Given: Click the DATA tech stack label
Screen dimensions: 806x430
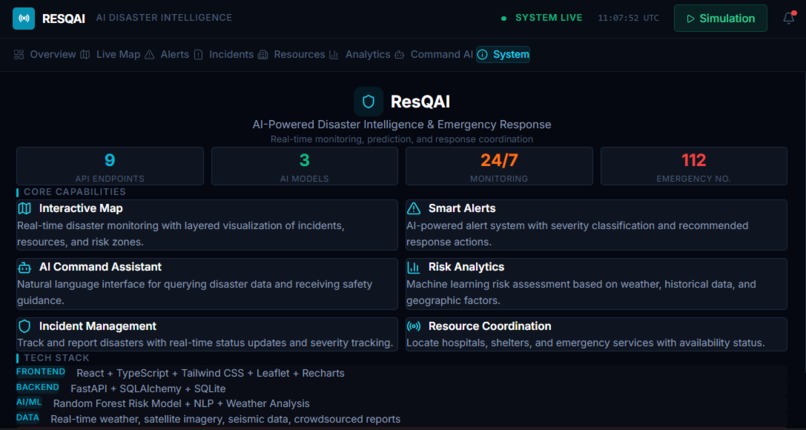Looking at the screenshot, I should coord(28,418).
